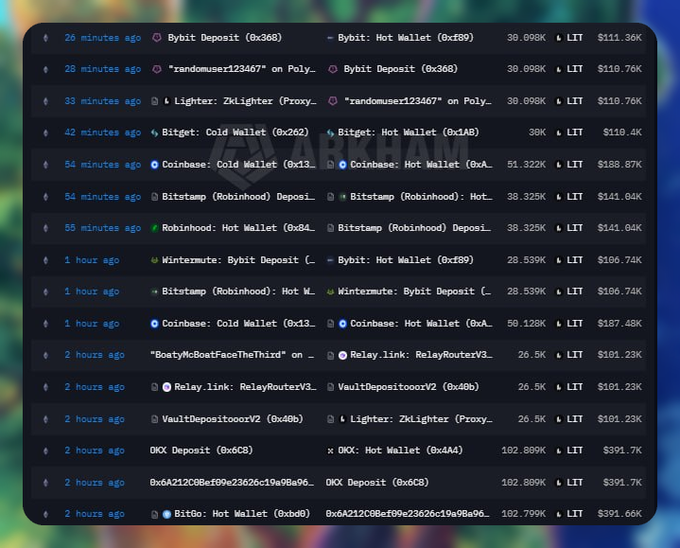Click the '102.799K' amount
The height and width of the screenshot is (548, 680).
[523, 514]
